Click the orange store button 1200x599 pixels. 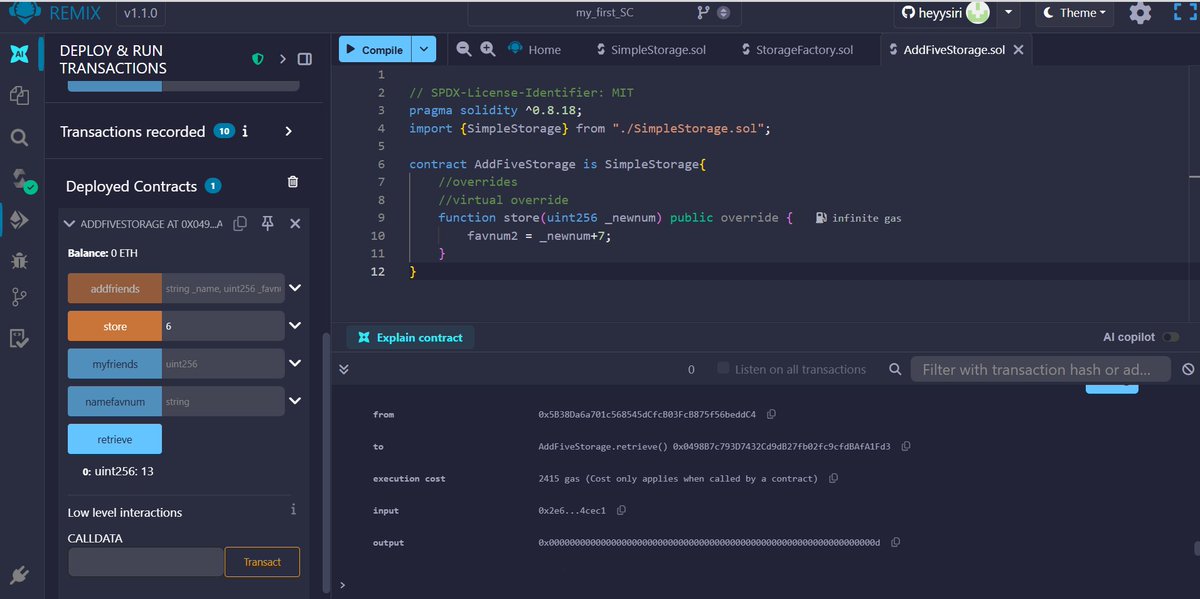tap(114, 326)
